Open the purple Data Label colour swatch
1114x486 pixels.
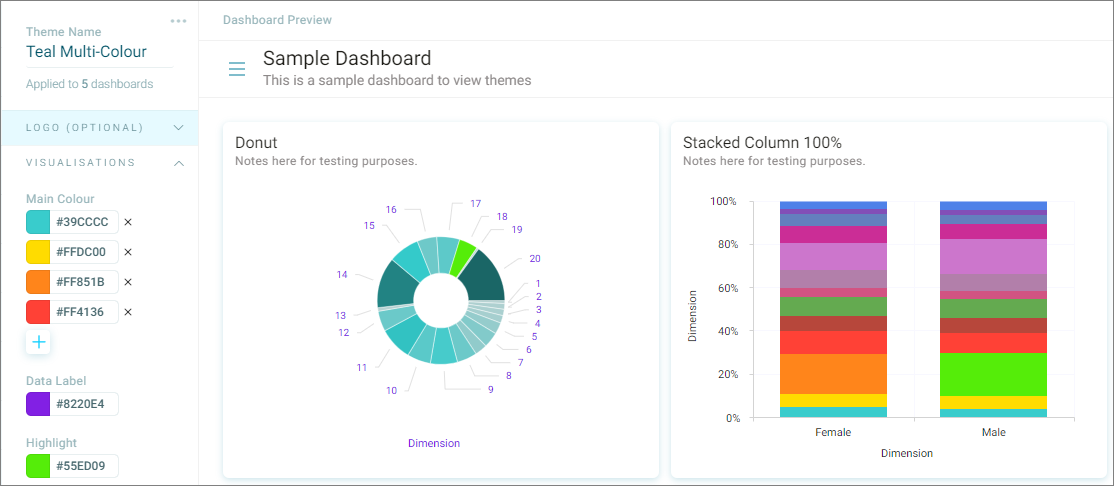(x=38, y=404)
